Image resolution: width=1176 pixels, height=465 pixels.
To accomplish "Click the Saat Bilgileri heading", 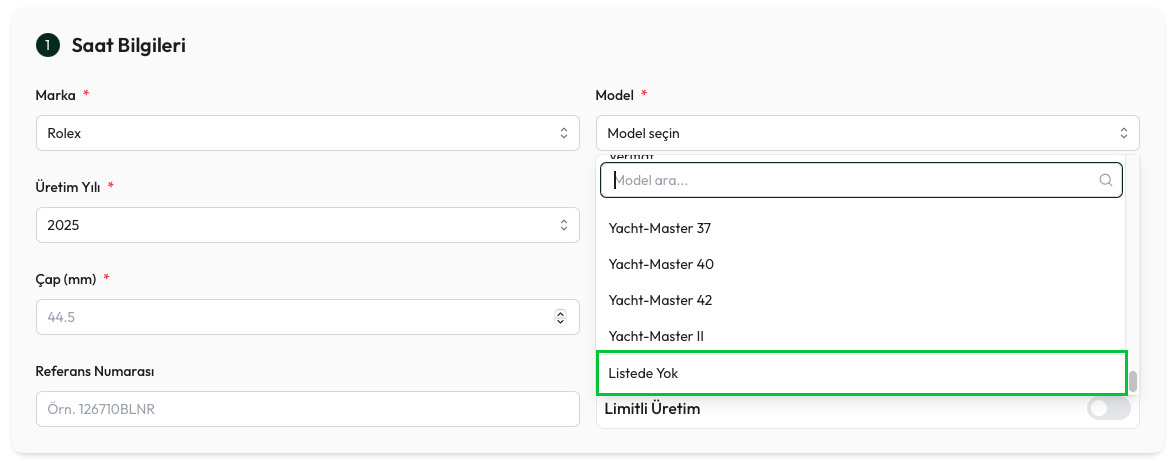I will [x=128, y=45].
